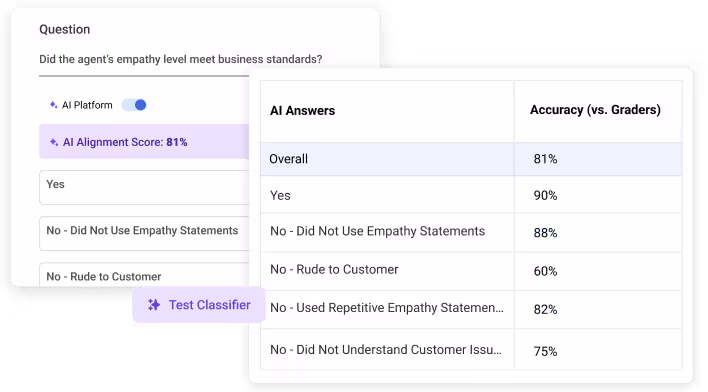Select the Overall row in accuracy table
The width and height of the screenshot is (708, 392).
tap(471, 159)
